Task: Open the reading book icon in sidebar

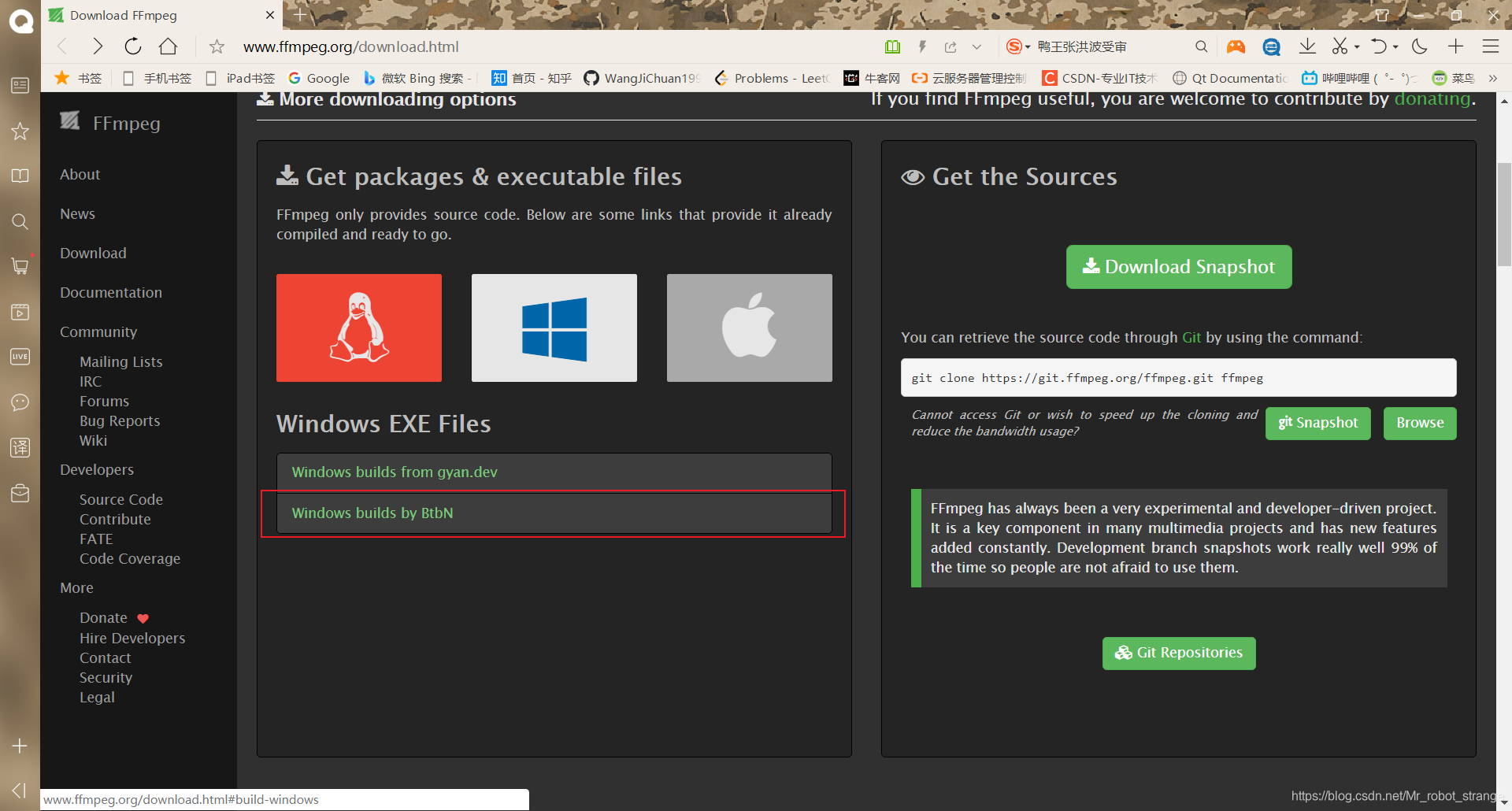Action: tap(20, 176)
